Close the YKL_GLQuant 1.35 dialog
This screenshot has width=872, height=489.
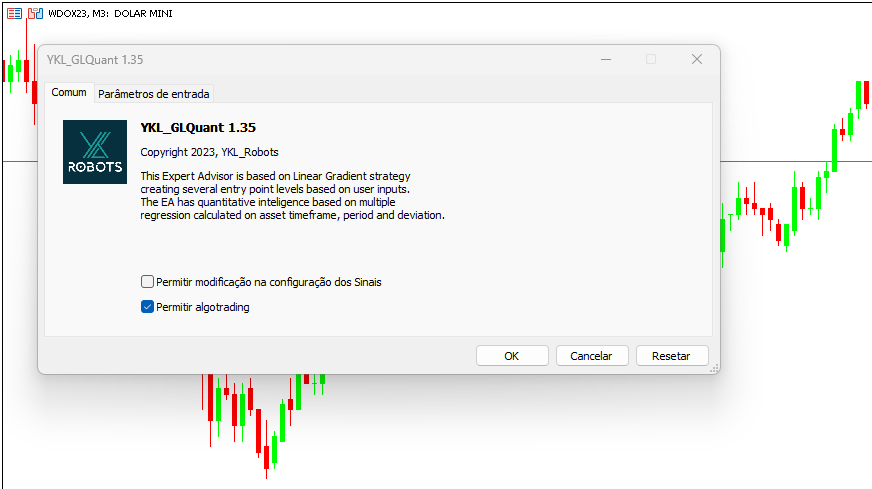point(697,60)
